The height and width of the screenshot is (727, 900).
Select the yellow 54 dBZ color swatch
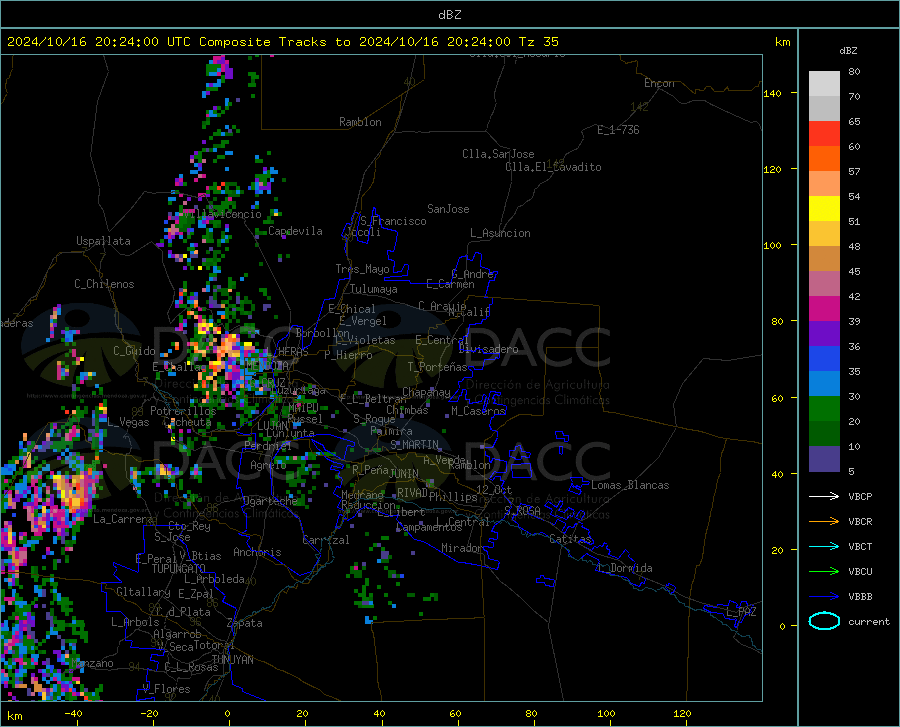[x=824, y=209]
